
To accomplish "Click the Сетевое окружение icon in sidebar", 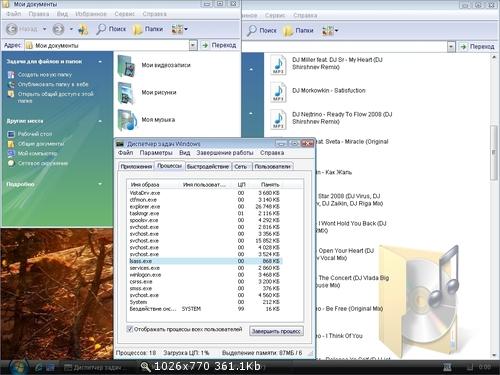I will point(11,163).
